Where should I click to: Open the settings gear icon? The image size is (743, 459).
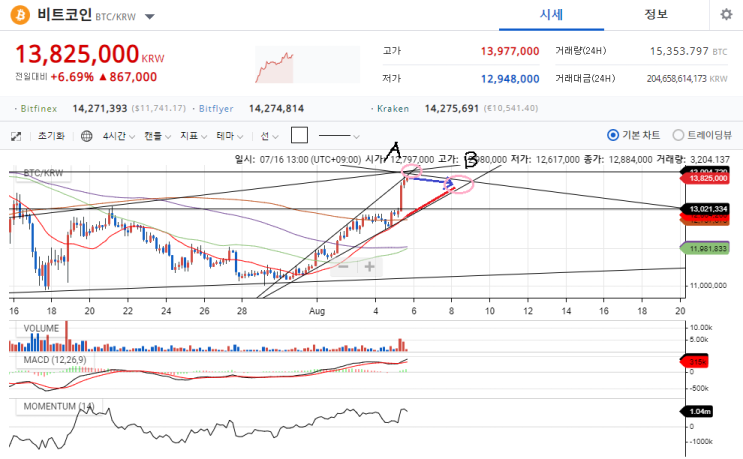coord(726,15)
